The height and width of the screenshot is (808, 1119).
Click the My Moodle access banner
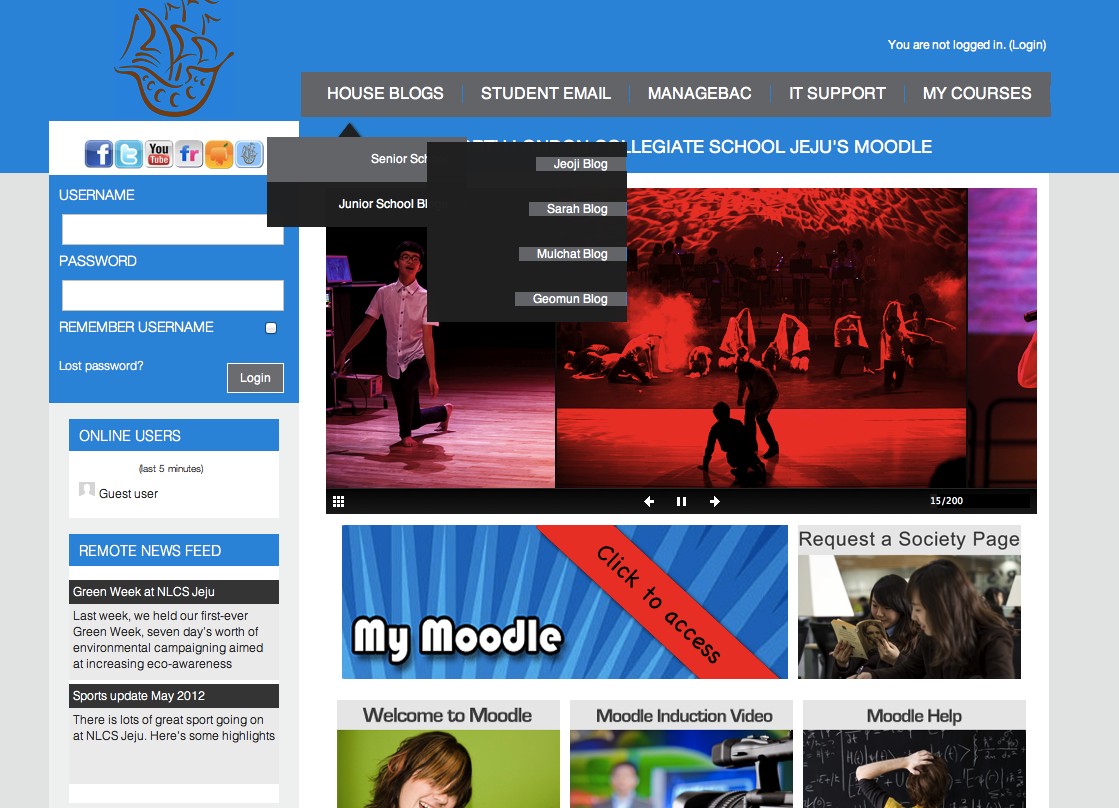point(564,602)
